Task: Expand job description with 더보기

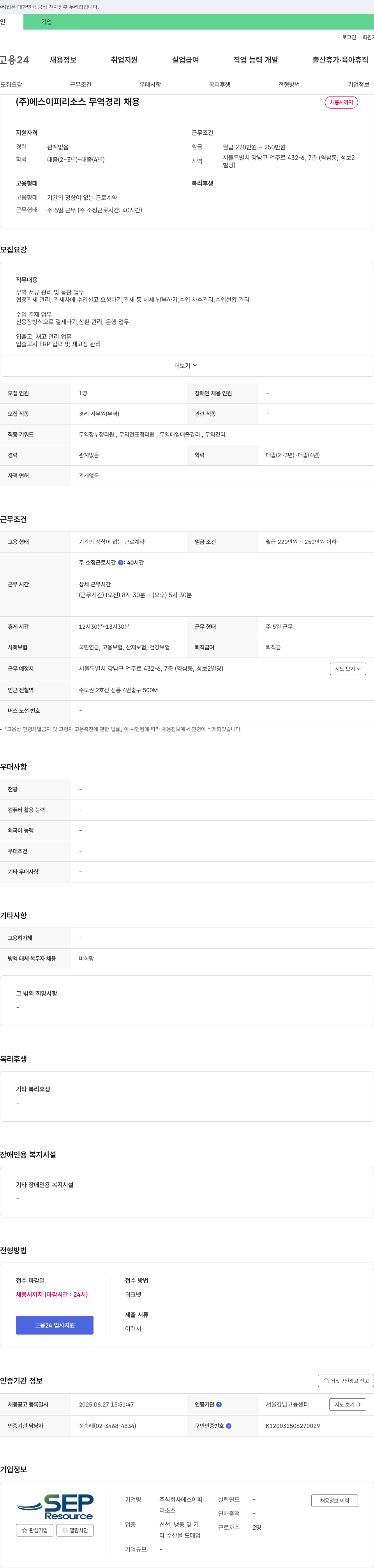Action: (186, 366)
